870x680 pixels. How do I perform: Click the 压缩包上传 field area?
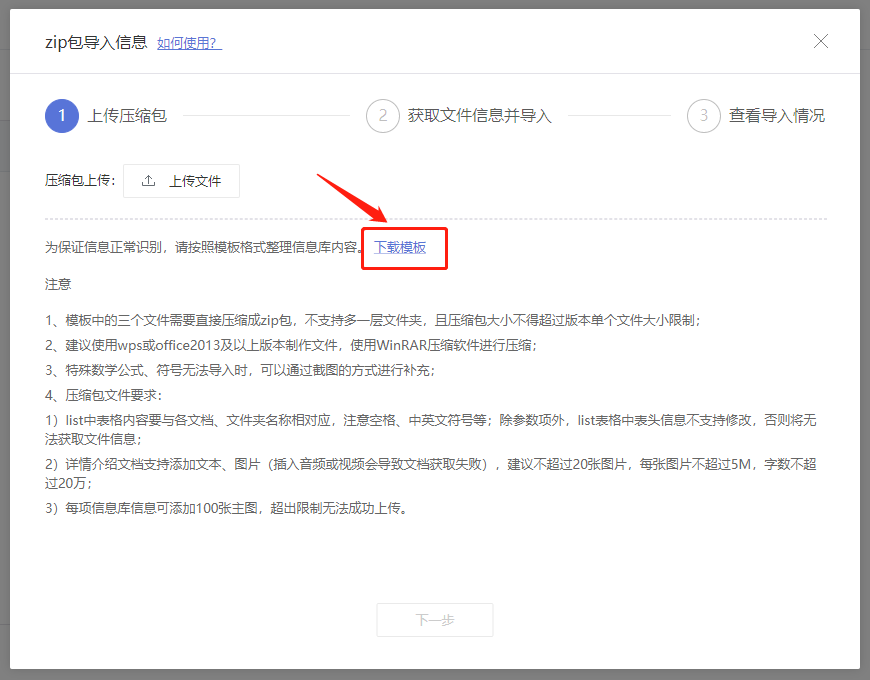pos(79,181)
